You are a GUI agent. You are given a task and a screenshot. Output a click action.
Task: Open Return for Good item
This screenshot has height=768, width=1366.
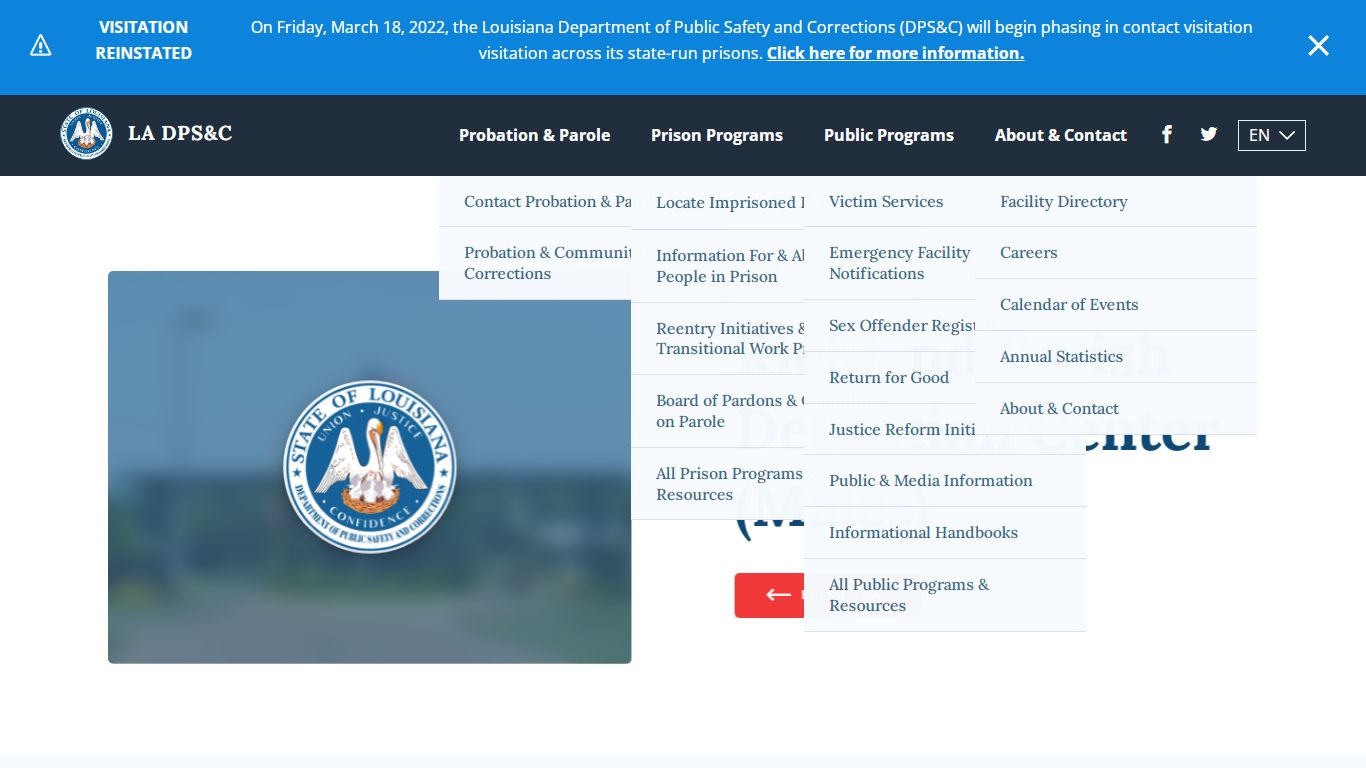[889, 377]
